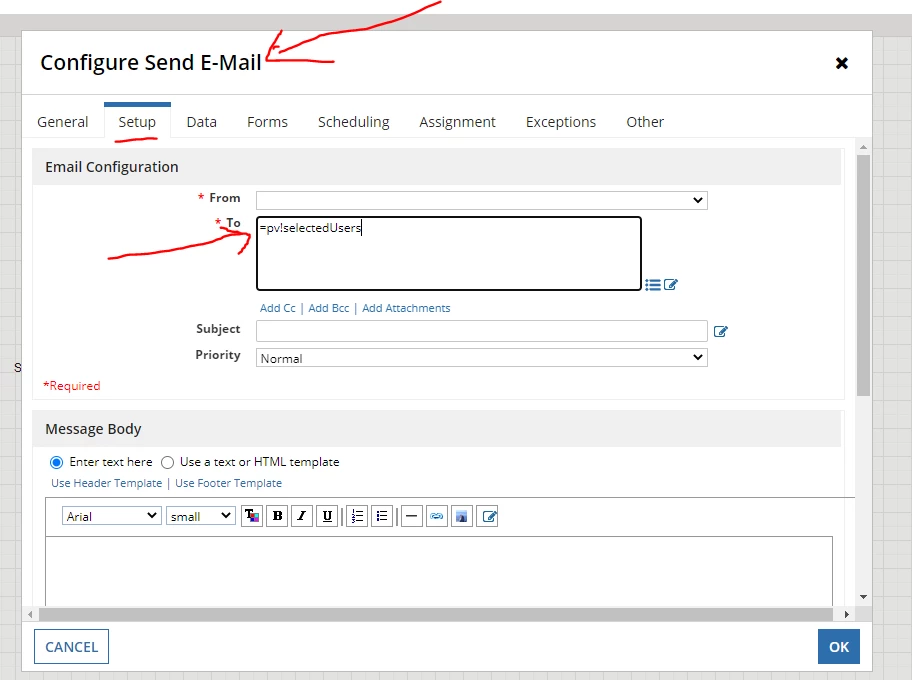
Task: Click the Email Configuration section header
Action: tap(437, 167)
